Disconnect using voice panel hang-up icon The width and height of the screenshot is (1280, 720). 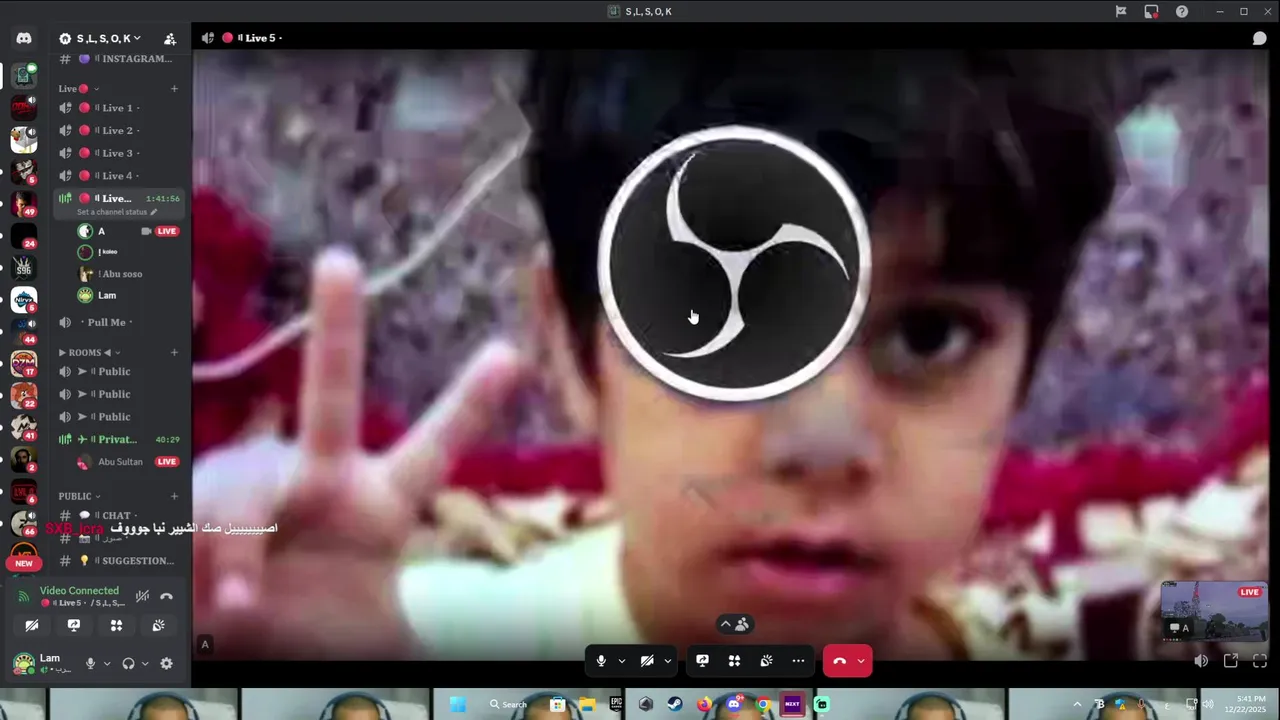coord(166,596)
